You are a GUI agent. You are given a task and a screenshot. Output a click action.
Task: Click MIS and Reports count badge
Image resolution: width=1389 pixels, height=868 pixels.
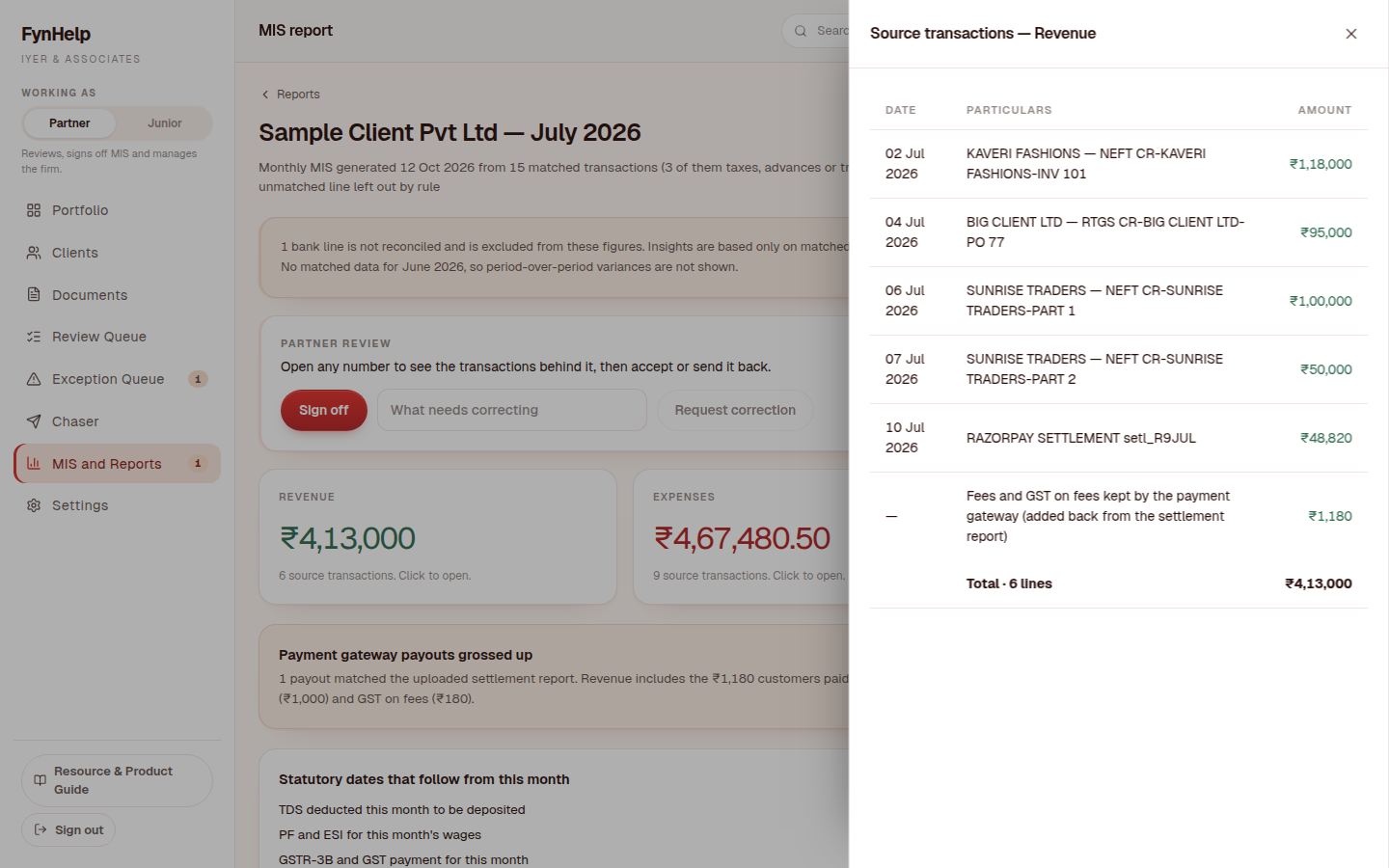pos(198,463)
